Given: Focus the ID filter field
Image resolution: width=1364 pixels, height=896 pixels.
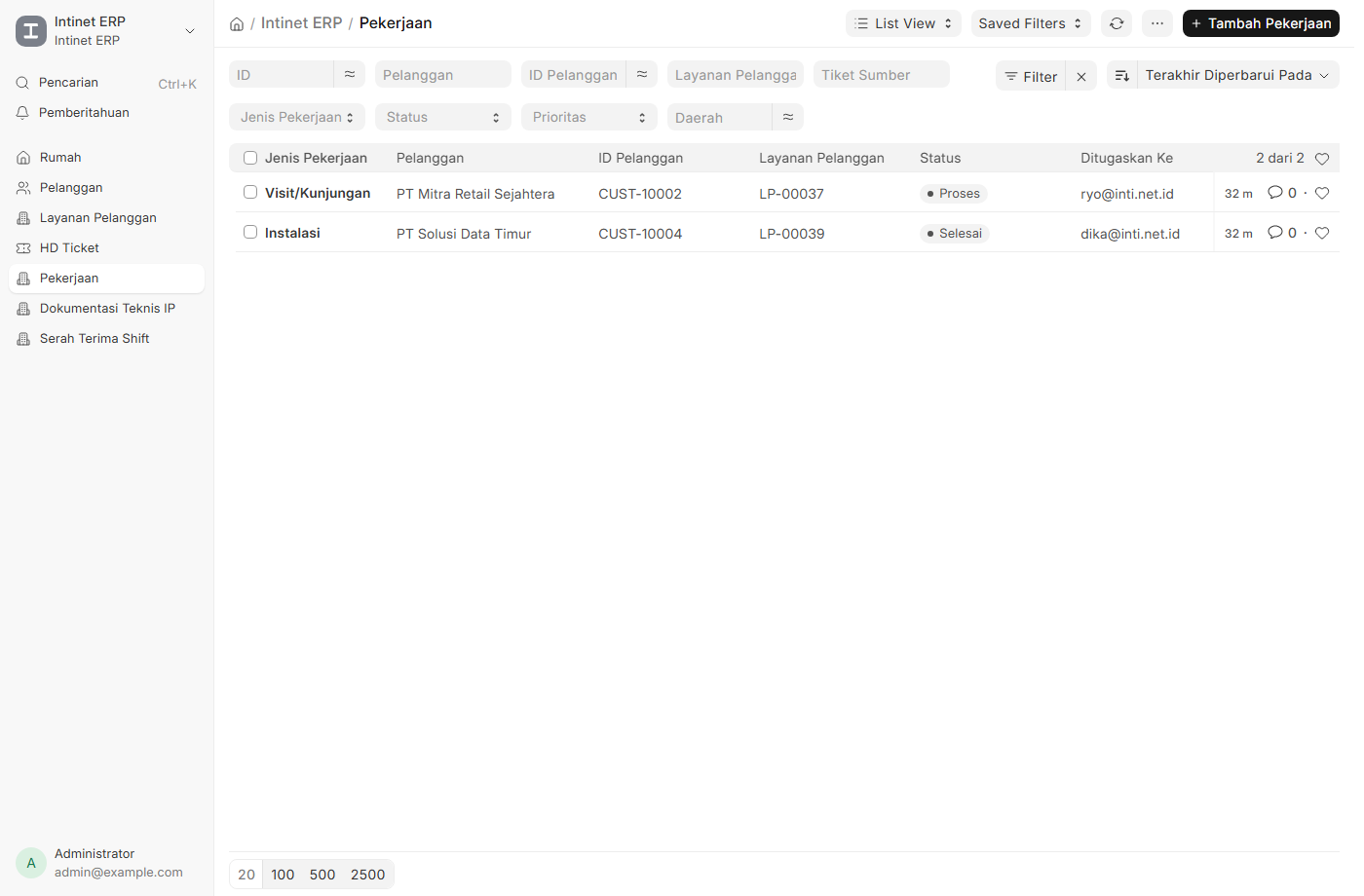Looking at the screenshot, I should pyautogui.click(x=282, y=74).
